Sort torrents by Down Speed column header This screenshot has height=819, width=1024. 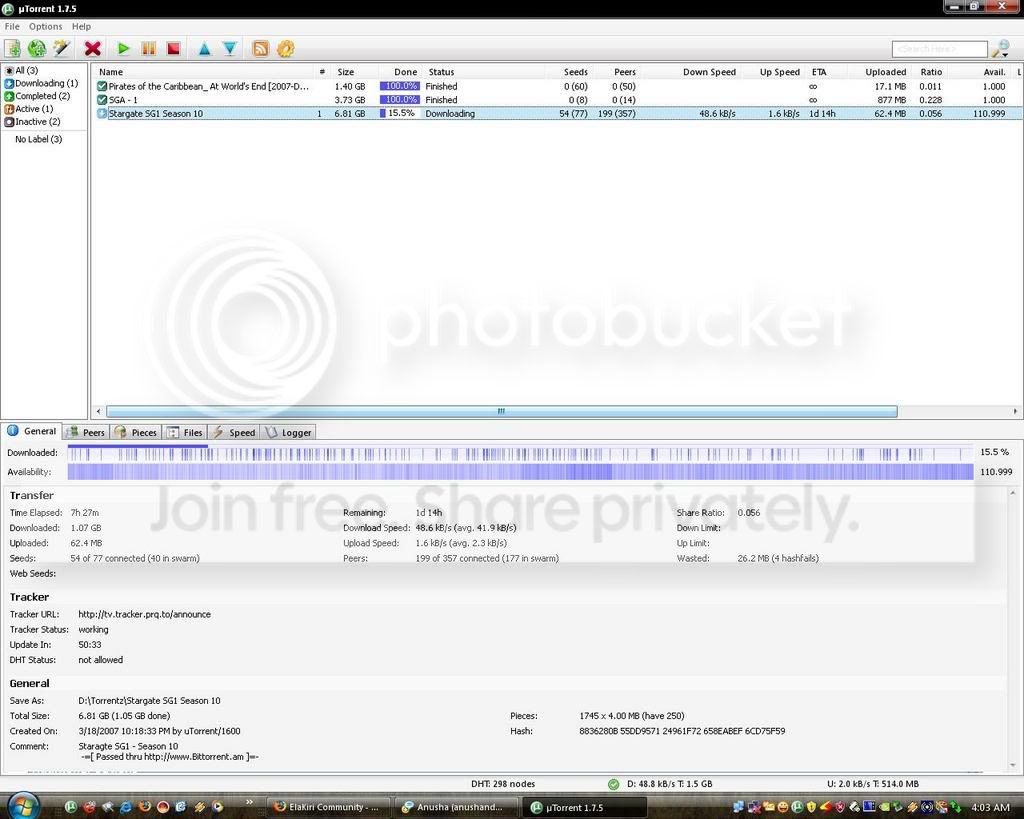coord(709,72)
